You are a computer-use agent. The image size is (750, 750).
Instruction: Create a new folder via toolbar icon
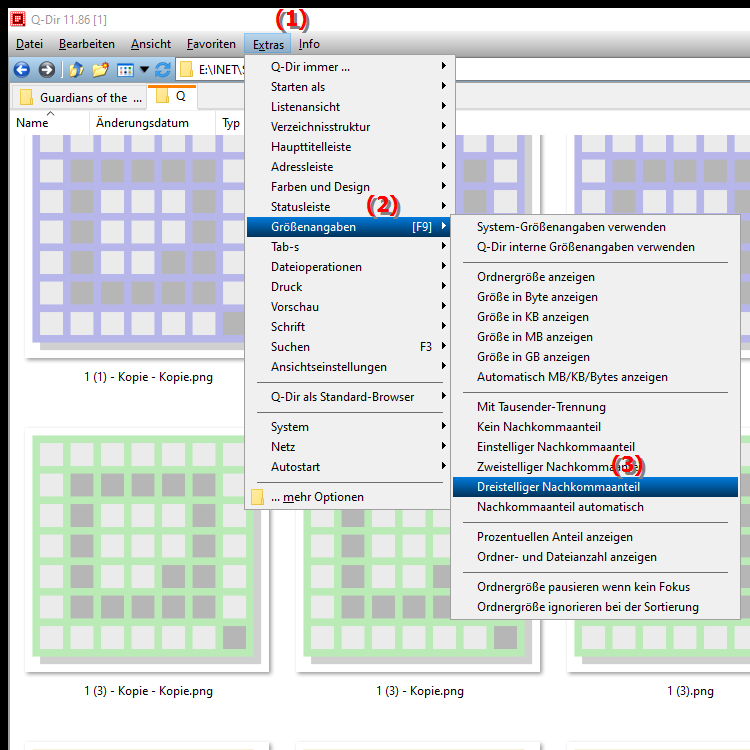coord(100,70)
